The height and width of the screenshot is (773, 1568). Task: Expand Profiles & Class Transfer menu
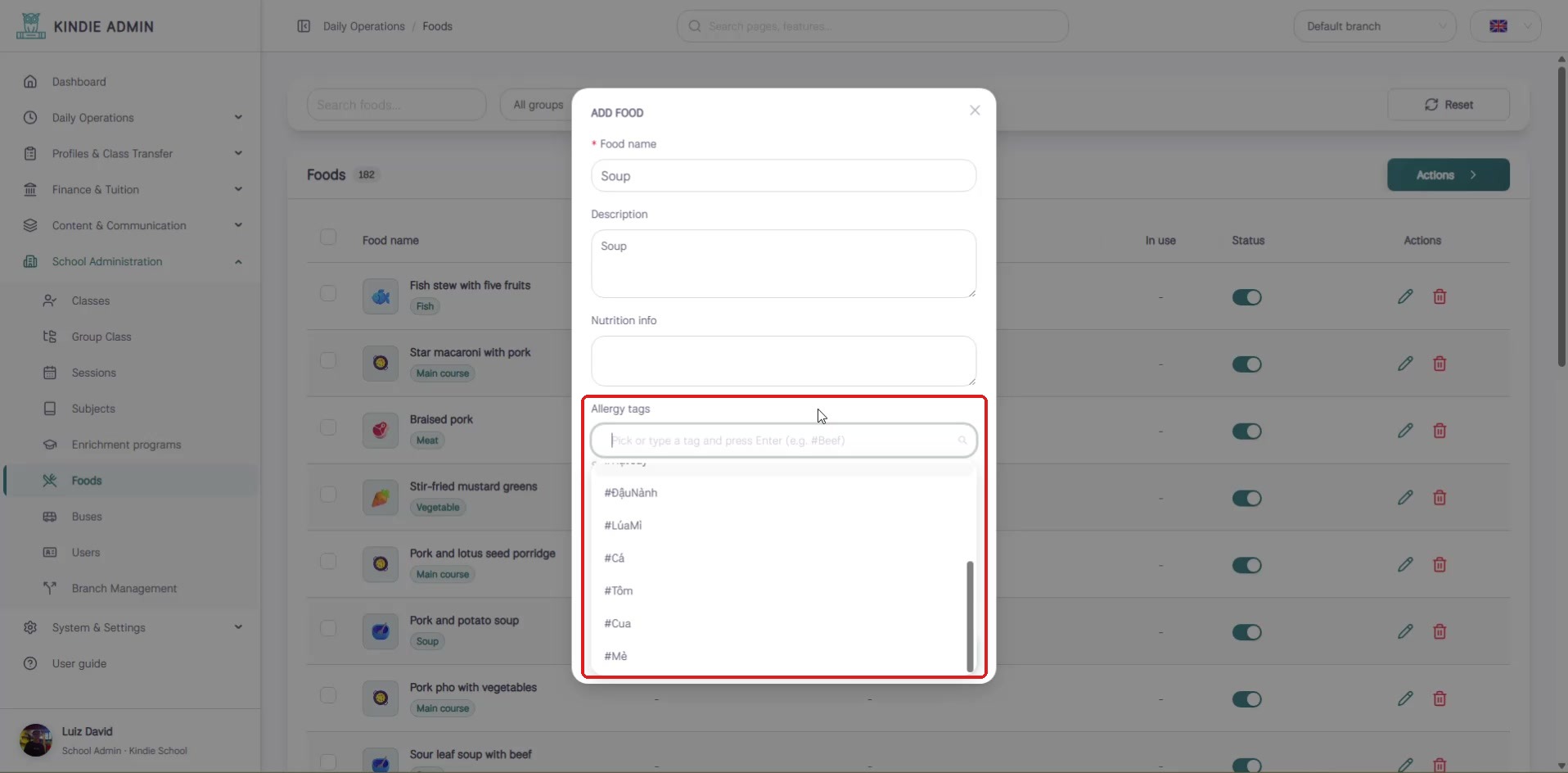(131, 154)
